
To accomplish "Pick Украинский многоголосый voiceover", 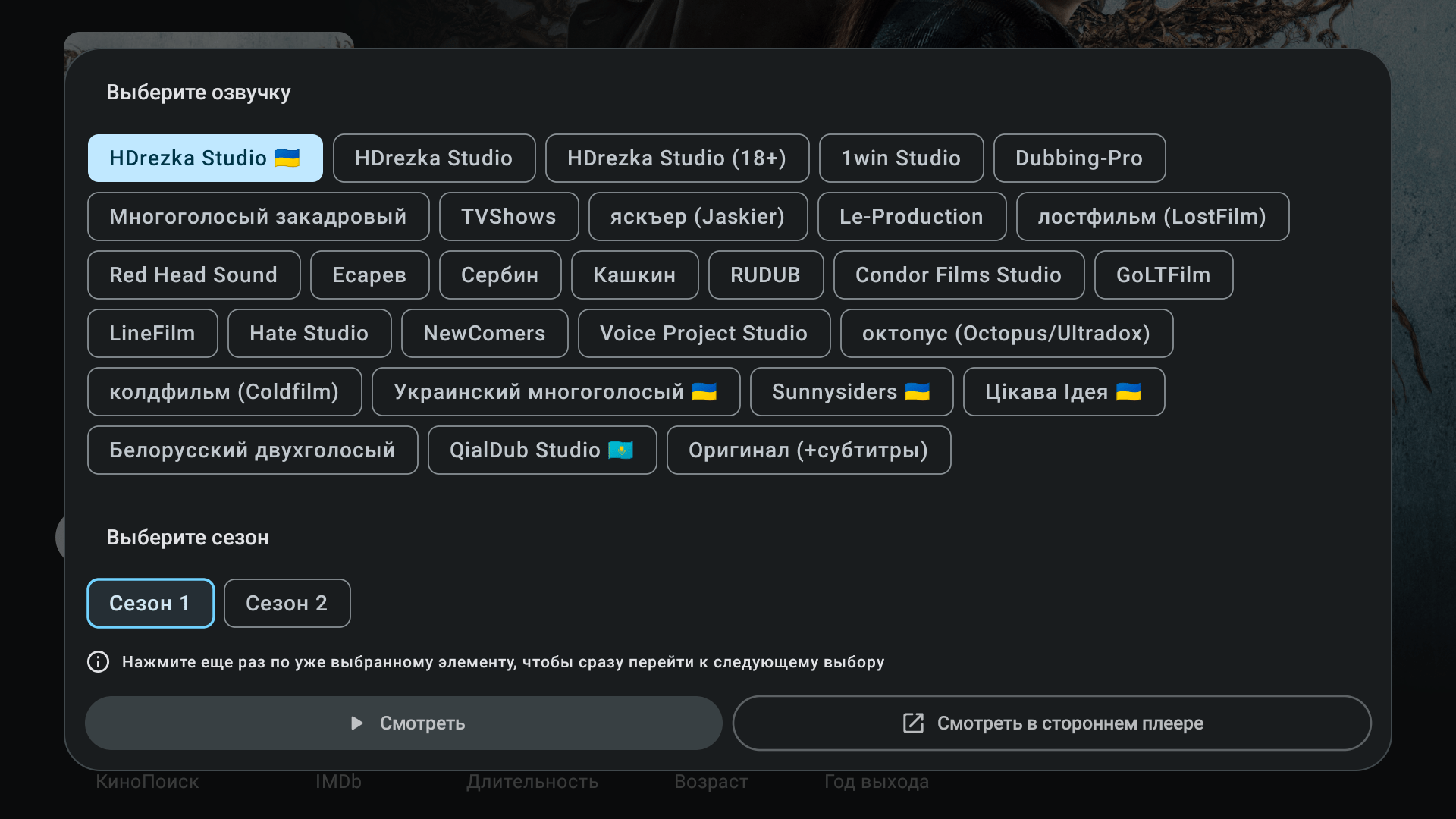I will (557, 391).
